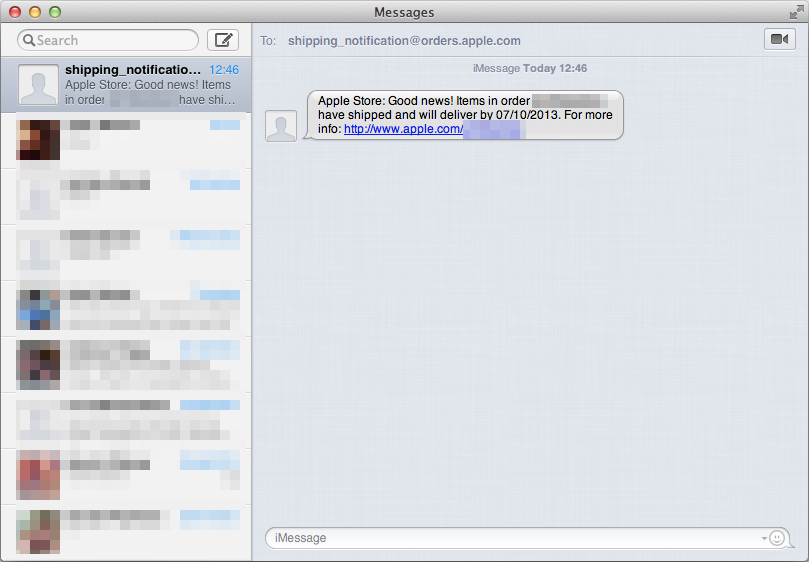This screenshot has width=809, height=562.
Task: Click the green zoom window button
Action: 55,12
